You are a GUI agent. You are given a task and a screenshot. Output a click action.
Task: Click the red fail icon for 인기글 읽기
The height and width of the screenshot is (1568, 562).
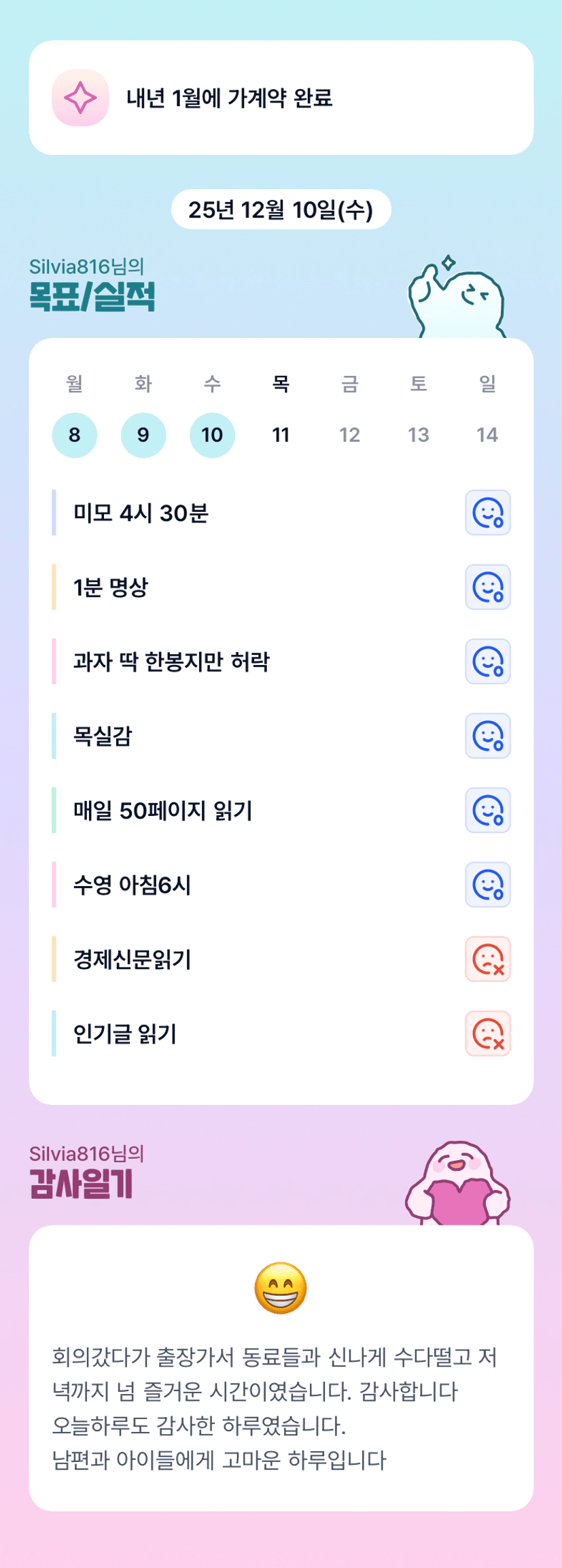click(487, 1034)
